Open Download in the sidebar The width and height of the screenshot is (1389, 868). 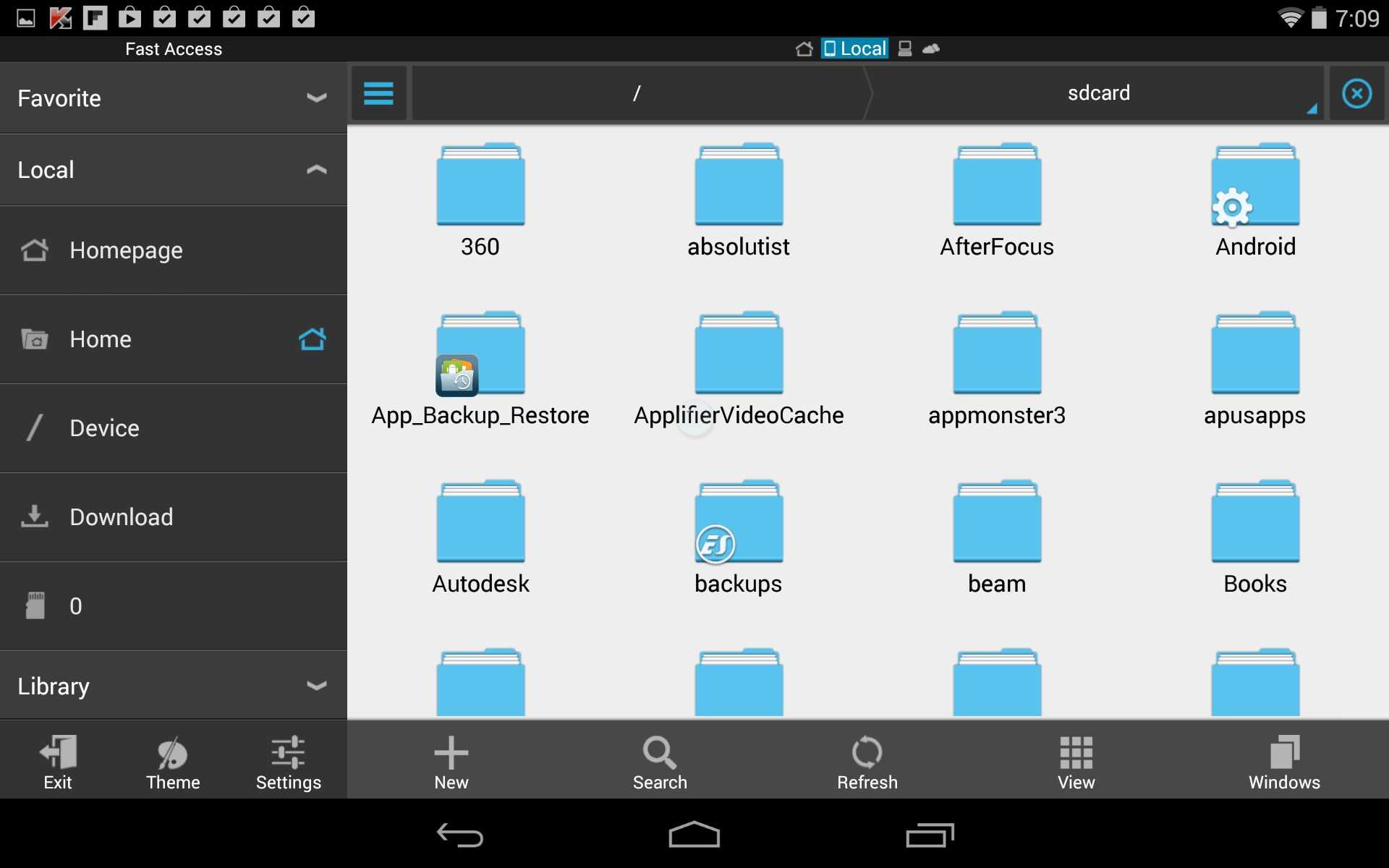pos(121,517)
